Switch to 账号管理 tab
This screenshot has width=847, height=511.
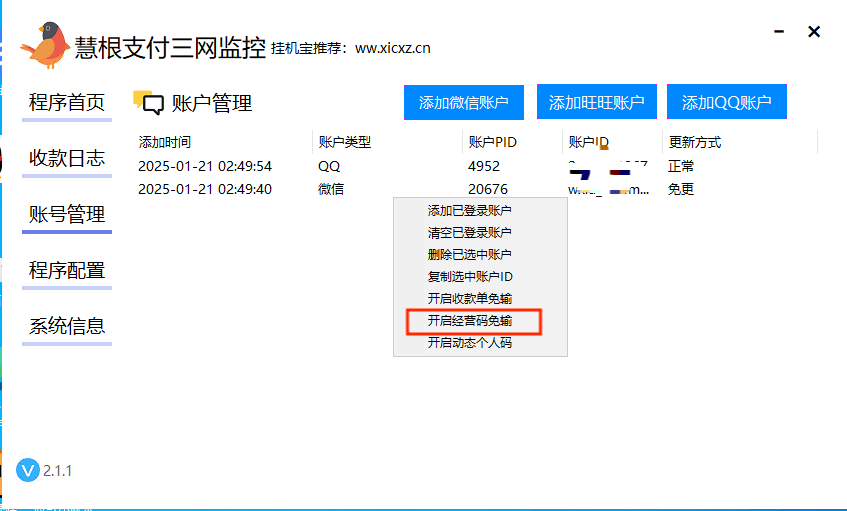click(67, 214)
